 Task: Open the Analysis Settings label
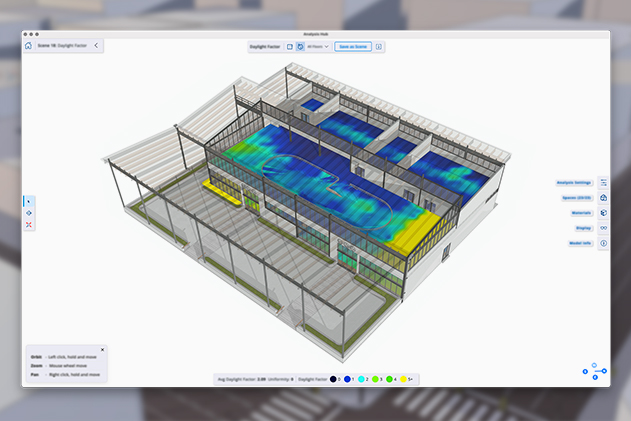(x=574, y=183)
